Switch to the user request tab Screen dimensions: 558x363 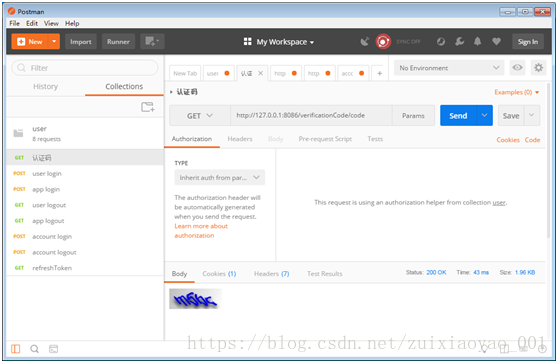point(218,73)
